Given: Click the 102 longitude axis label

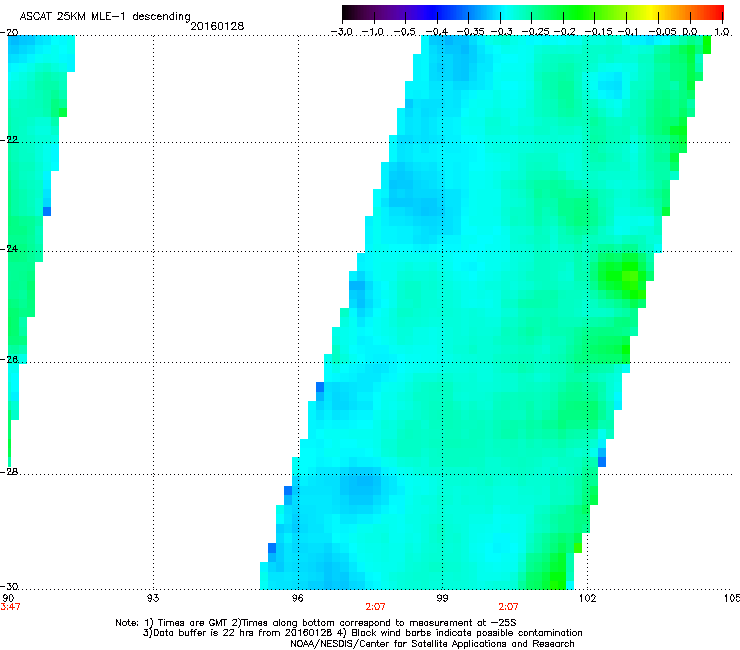Looking at the screenshot, I should [587, 598].
